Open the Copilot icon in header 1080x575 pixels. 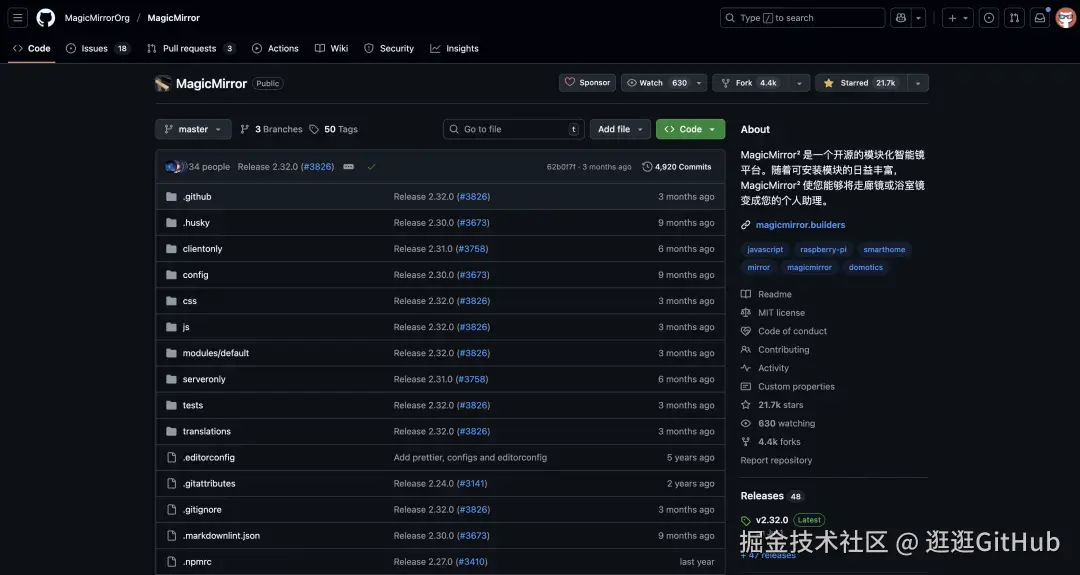point(900,18)
